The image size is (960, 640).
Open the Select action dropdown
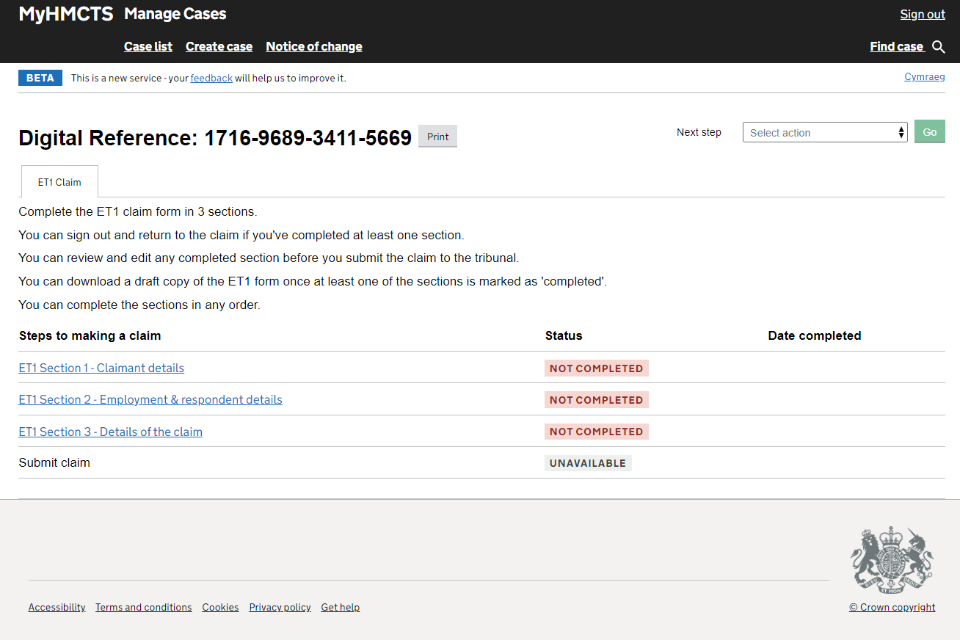tap(825, 132)
